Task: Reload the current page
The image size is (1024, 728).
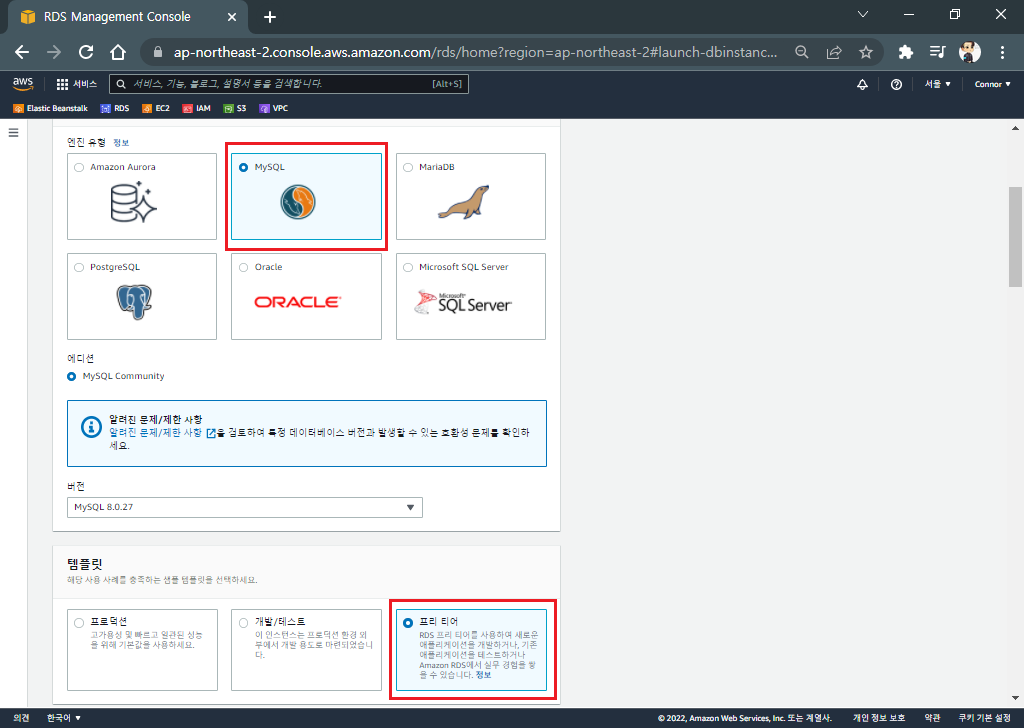Action: coord(86,52)
